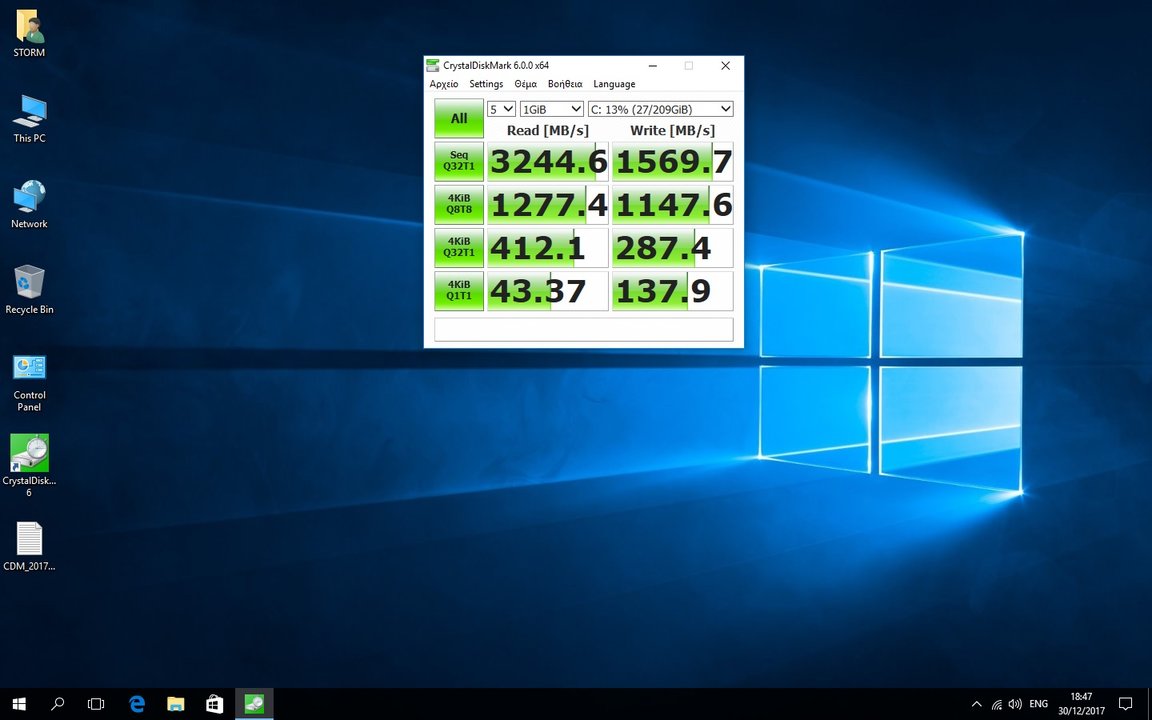Click the empty comment field below results
The height and width of the screenshot is (720, 1152).
tap(583, 329)
